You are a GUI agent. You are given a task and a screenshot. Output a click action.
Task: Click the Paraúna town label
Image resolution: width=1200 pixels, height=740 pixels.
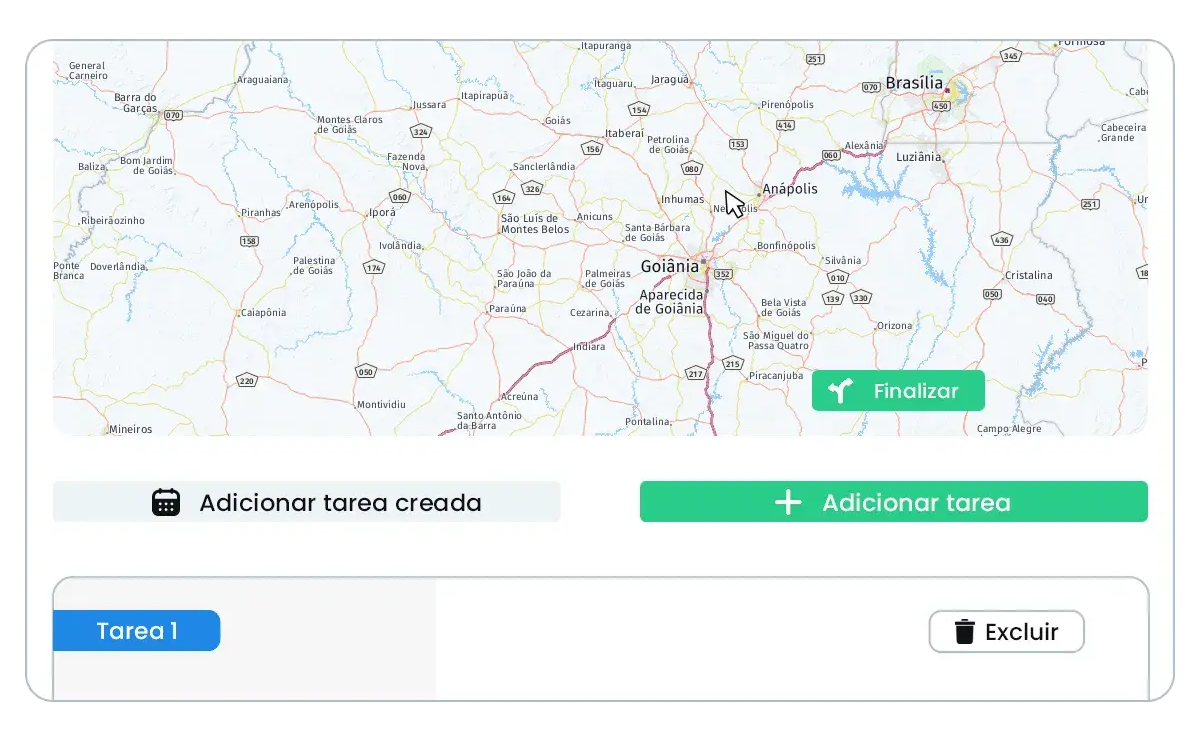507,309
